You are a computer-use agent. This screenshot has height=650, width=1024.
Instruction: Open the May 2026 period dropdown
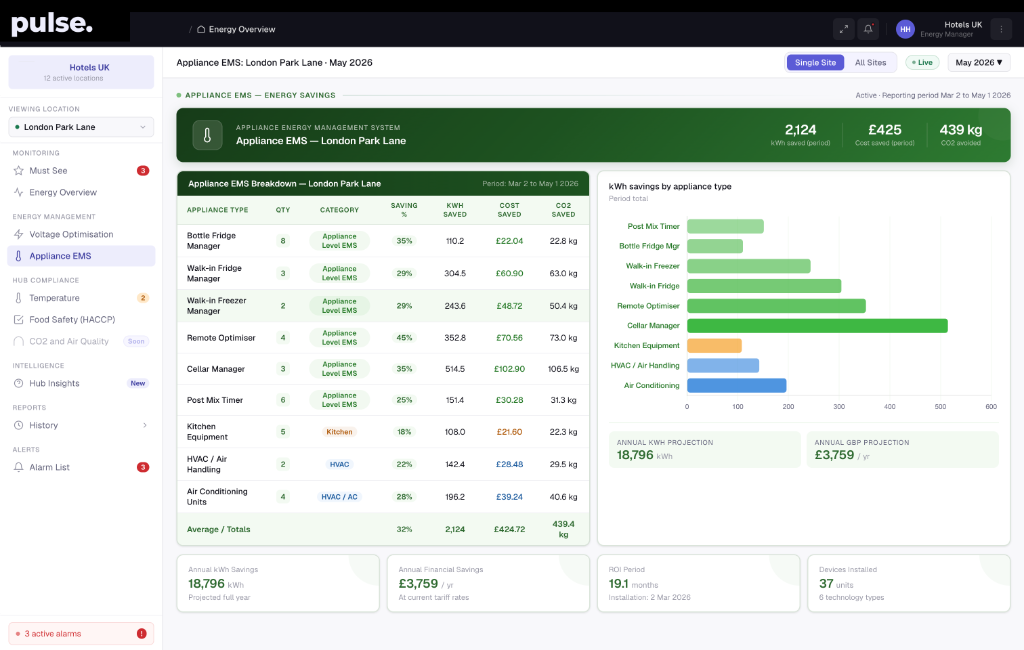[x=978, y=63]
